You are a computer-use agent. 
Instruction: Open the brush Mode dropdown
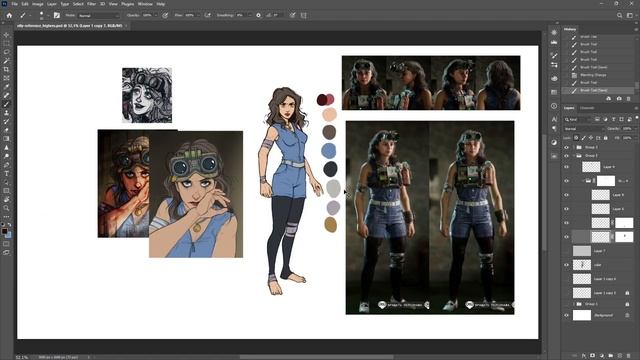coord(98,16)
